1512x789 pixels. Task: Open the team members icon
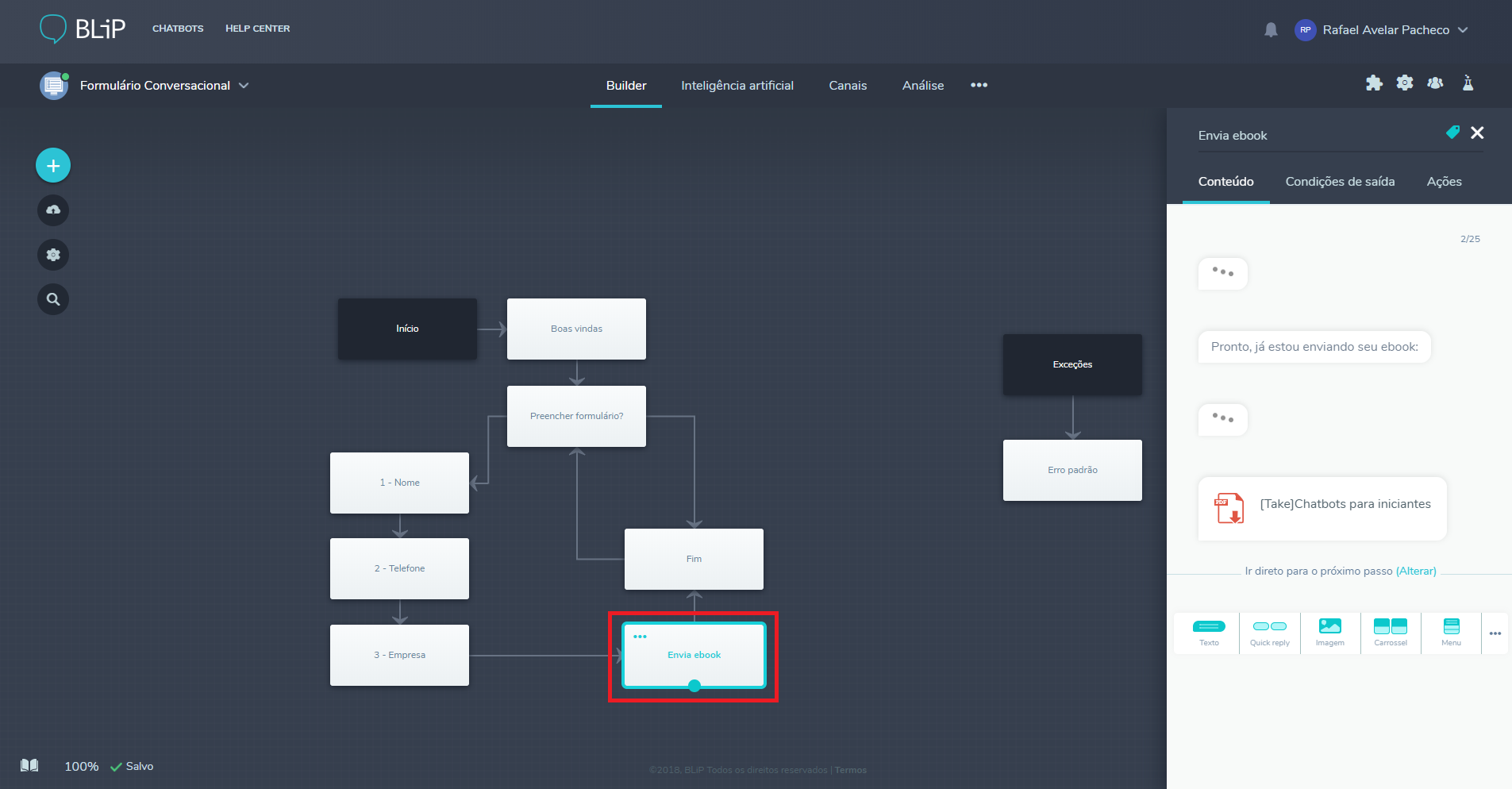[x=1435, y=83]
